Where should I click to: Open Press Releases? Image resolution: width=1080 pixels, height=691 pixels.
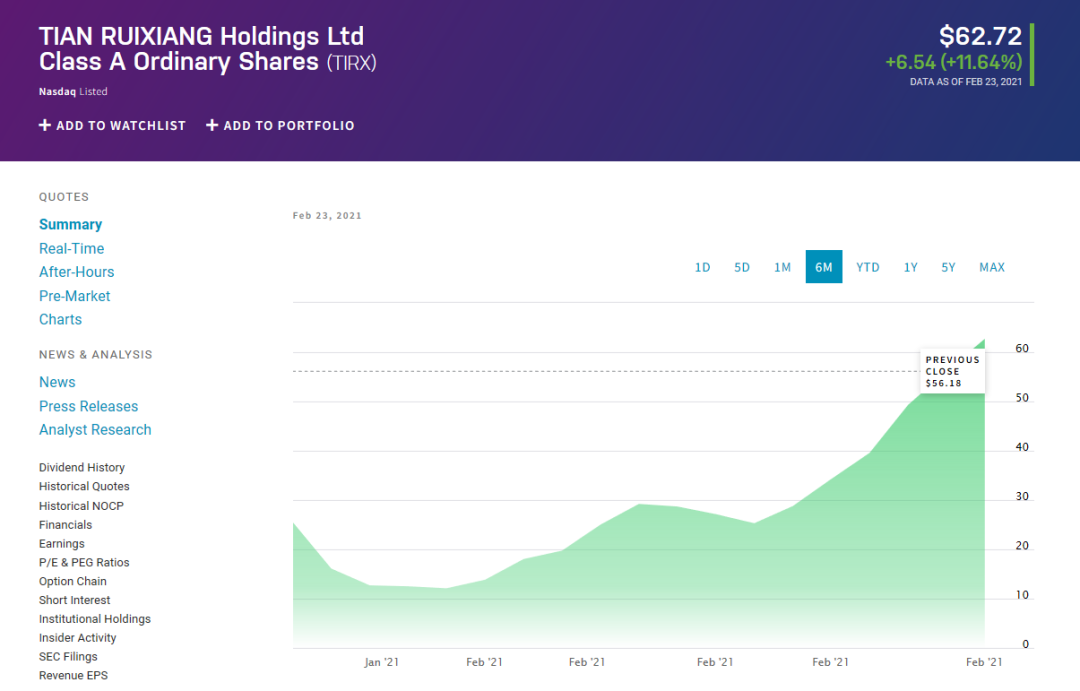[88, 406]
